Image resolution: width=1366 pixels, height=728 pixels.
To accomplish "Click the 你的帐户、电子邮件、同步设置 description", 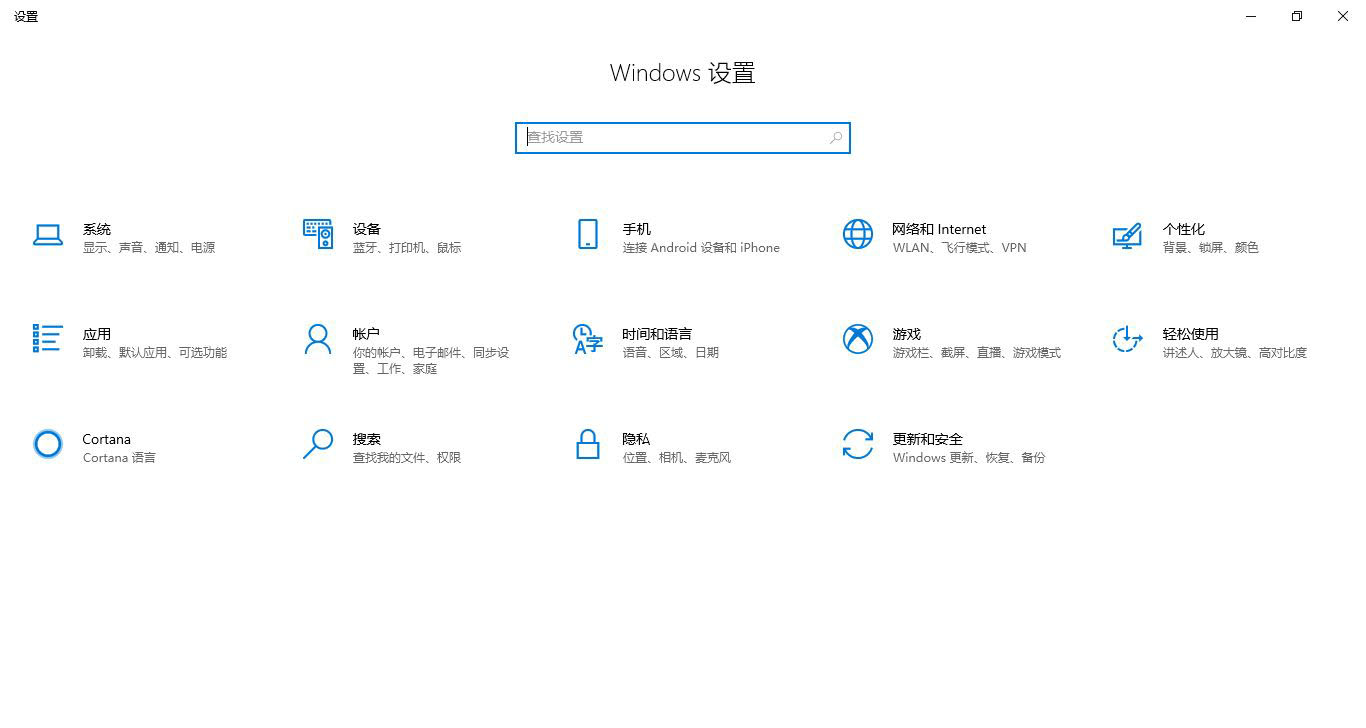I will point(431,361).
